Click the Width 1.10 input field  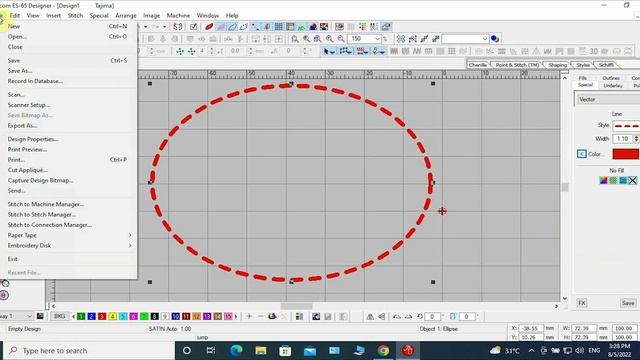coord(622,139)
